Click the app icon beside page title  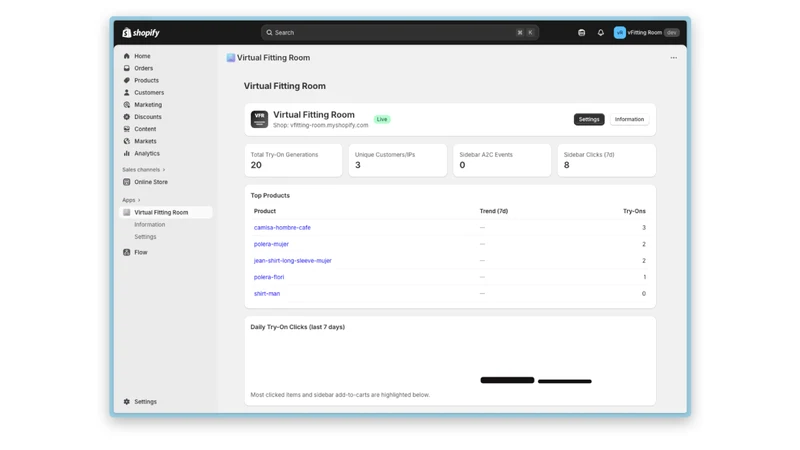231,58
